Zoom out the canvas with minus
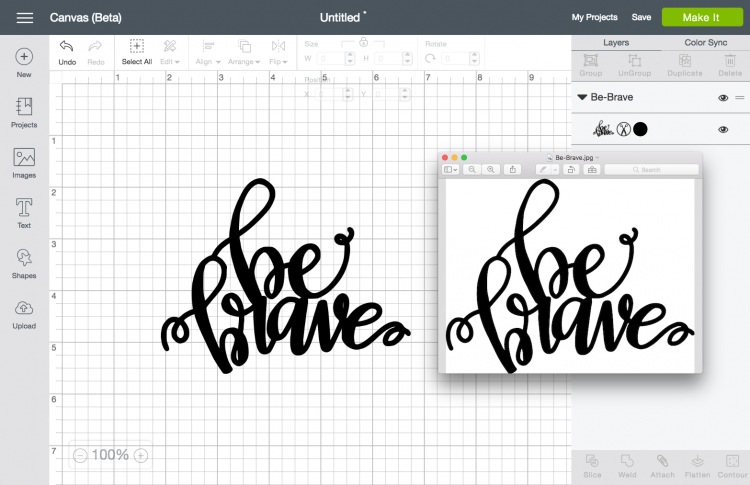The height and width of the screenshot is (485, 750). (80, 455)
